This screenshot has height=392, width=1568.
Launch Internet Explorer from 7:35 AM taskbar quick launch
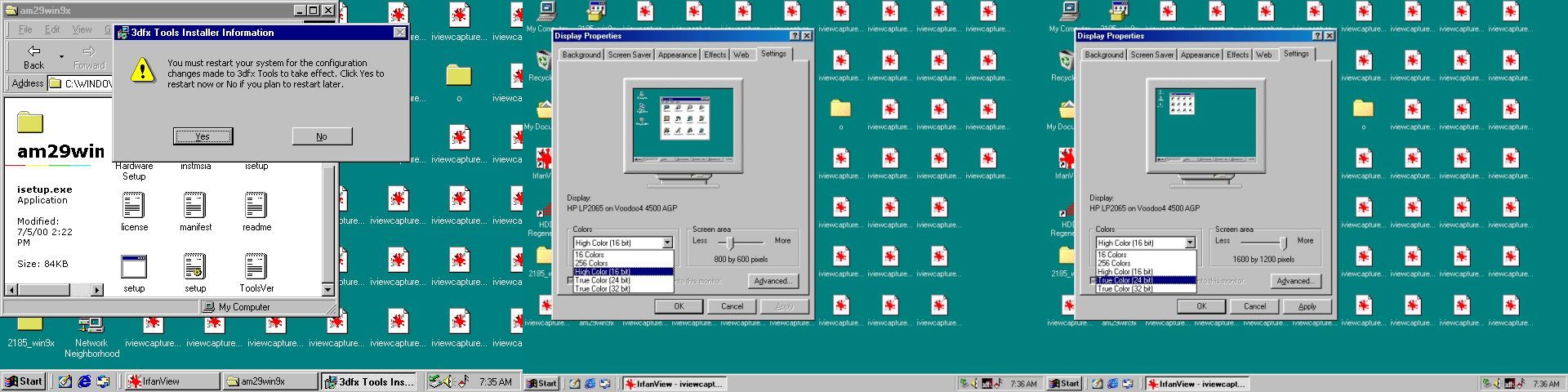click(x=83, y=381)
